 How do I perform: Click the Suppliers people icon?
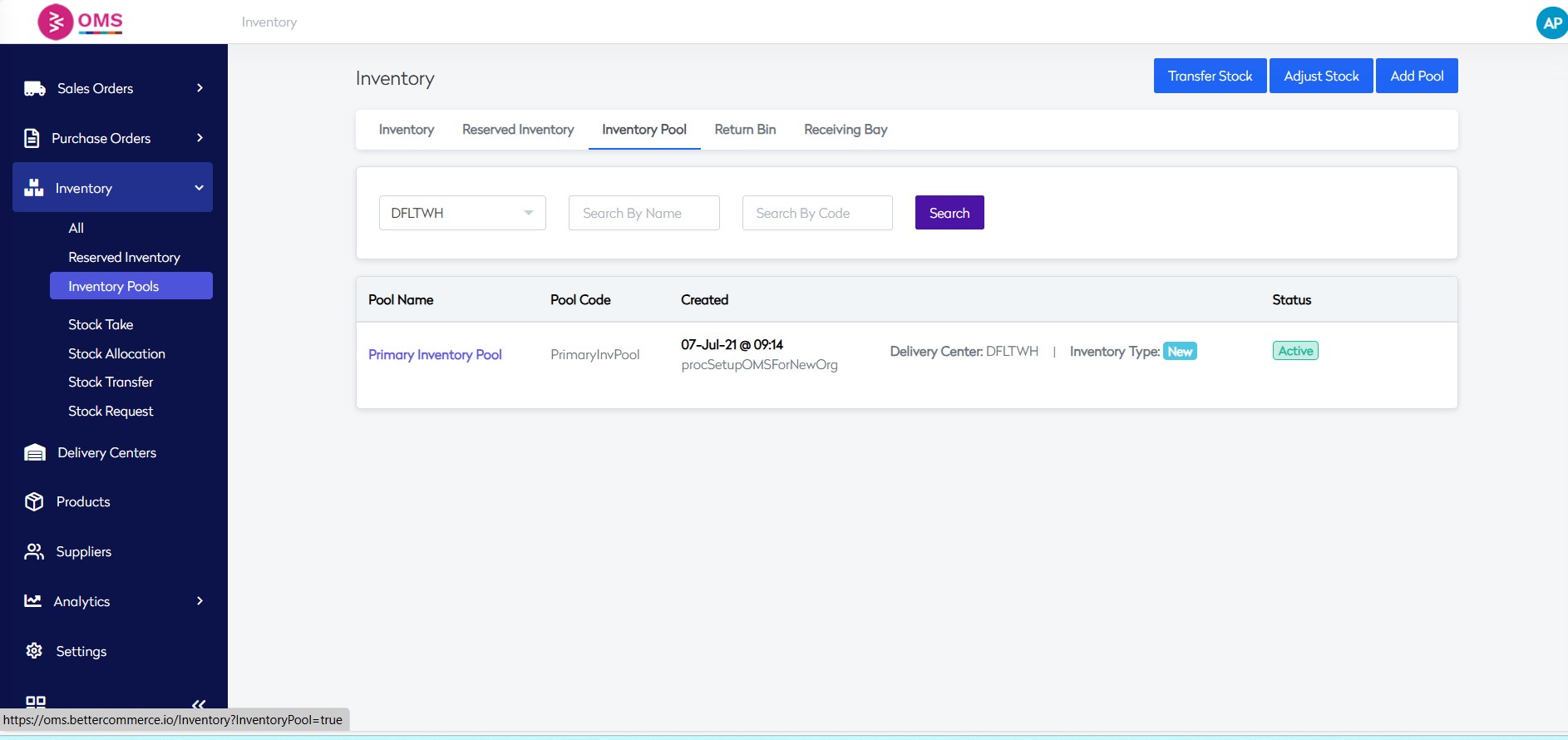click(x=34, y=551)
